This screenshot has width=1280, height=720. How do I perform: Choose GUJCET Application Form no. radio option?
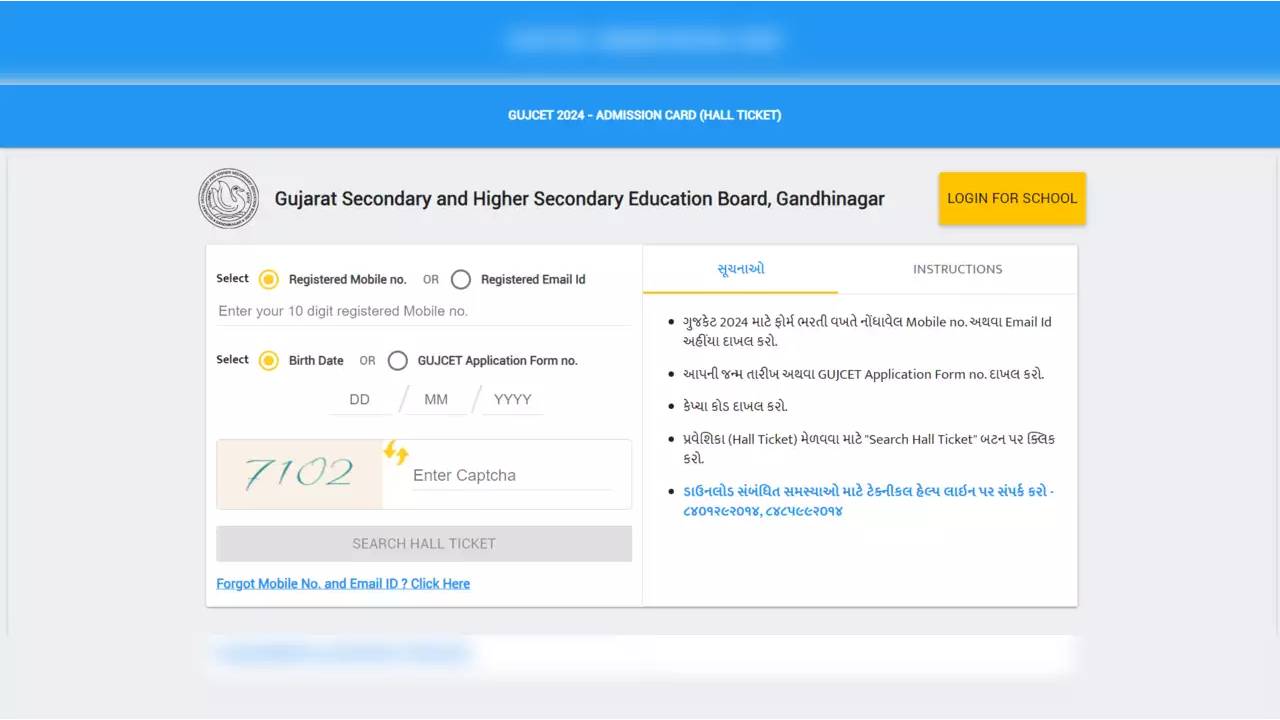(398, 360)
